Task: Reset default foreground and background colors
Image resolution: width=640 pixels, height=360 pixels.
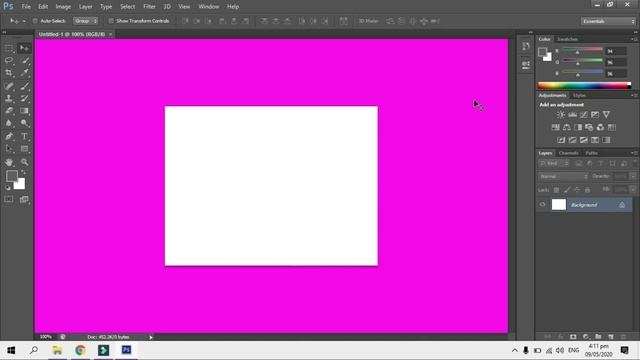Action: [8, 188]
